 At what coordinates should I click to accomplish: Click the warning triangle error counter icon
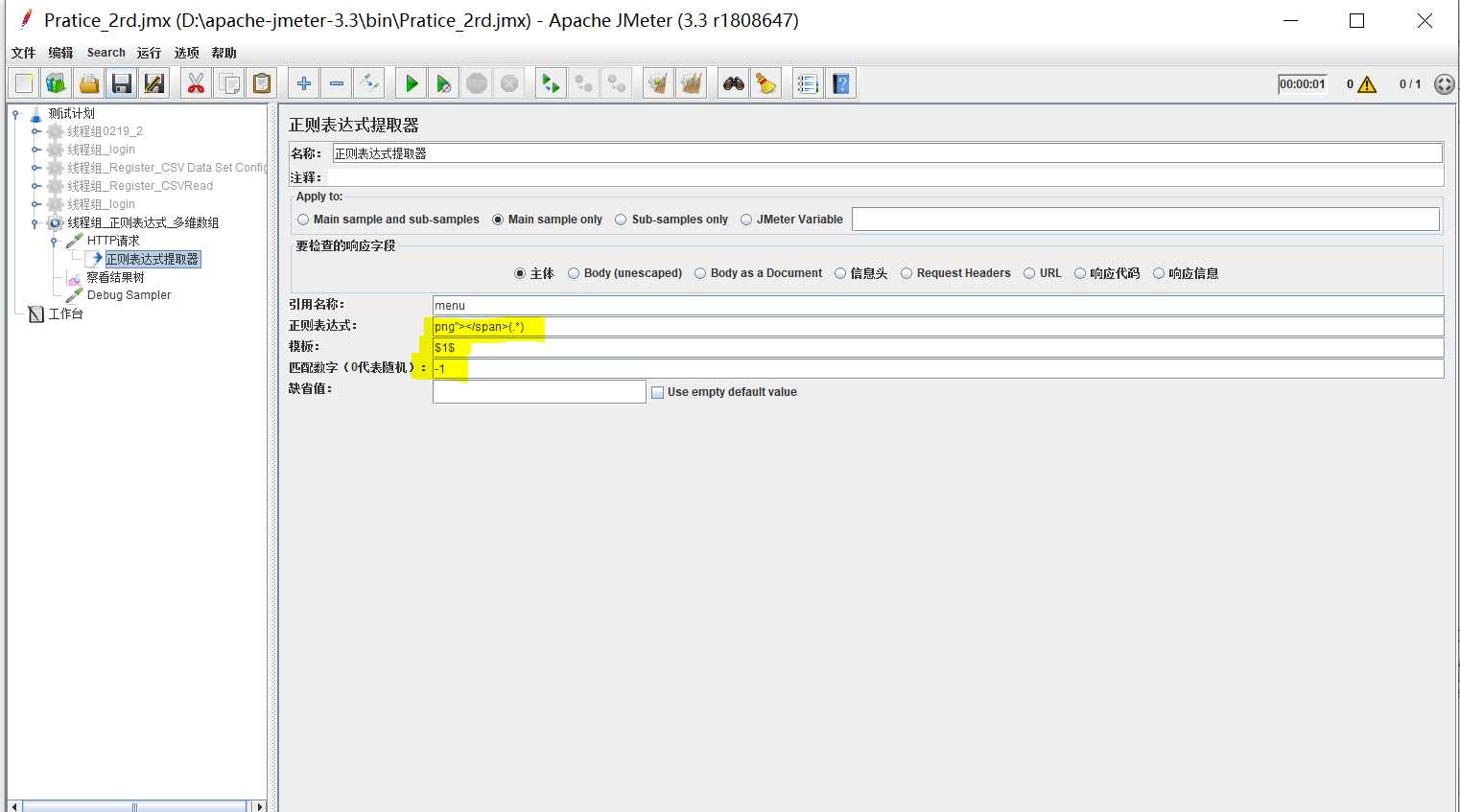[1367, 84]
